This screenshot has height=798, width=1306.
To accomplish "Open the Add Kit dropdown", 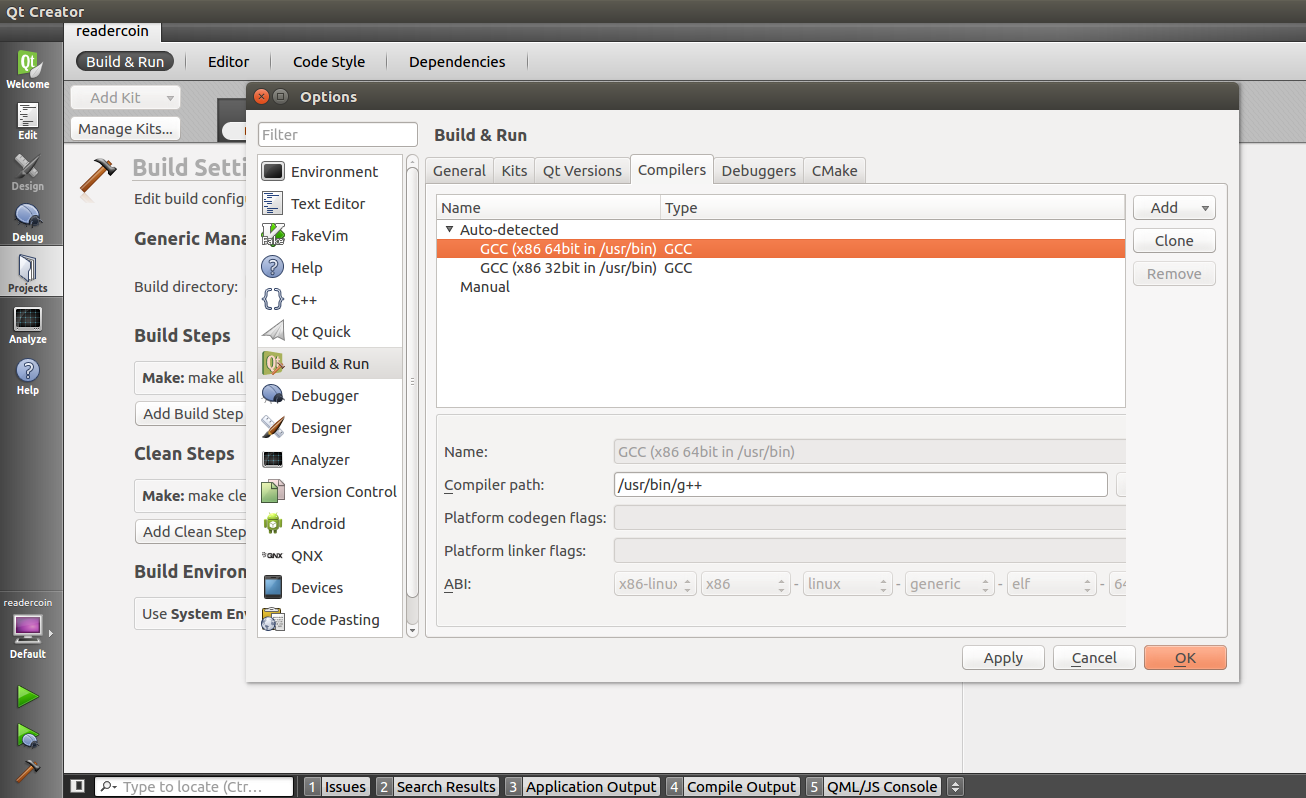I will point(125,98).
